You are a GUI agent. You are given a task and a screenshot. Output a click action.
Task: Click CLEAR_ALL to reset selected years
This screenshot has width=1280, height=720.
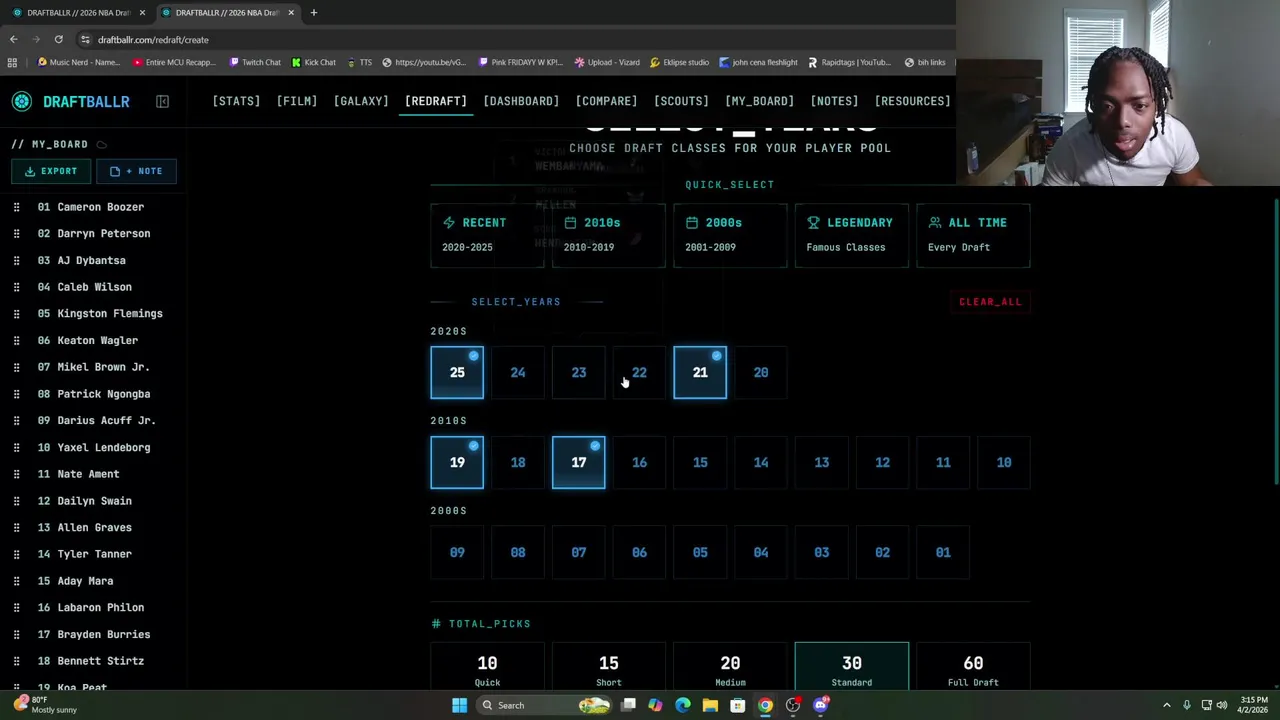click(x=990, y=302)
